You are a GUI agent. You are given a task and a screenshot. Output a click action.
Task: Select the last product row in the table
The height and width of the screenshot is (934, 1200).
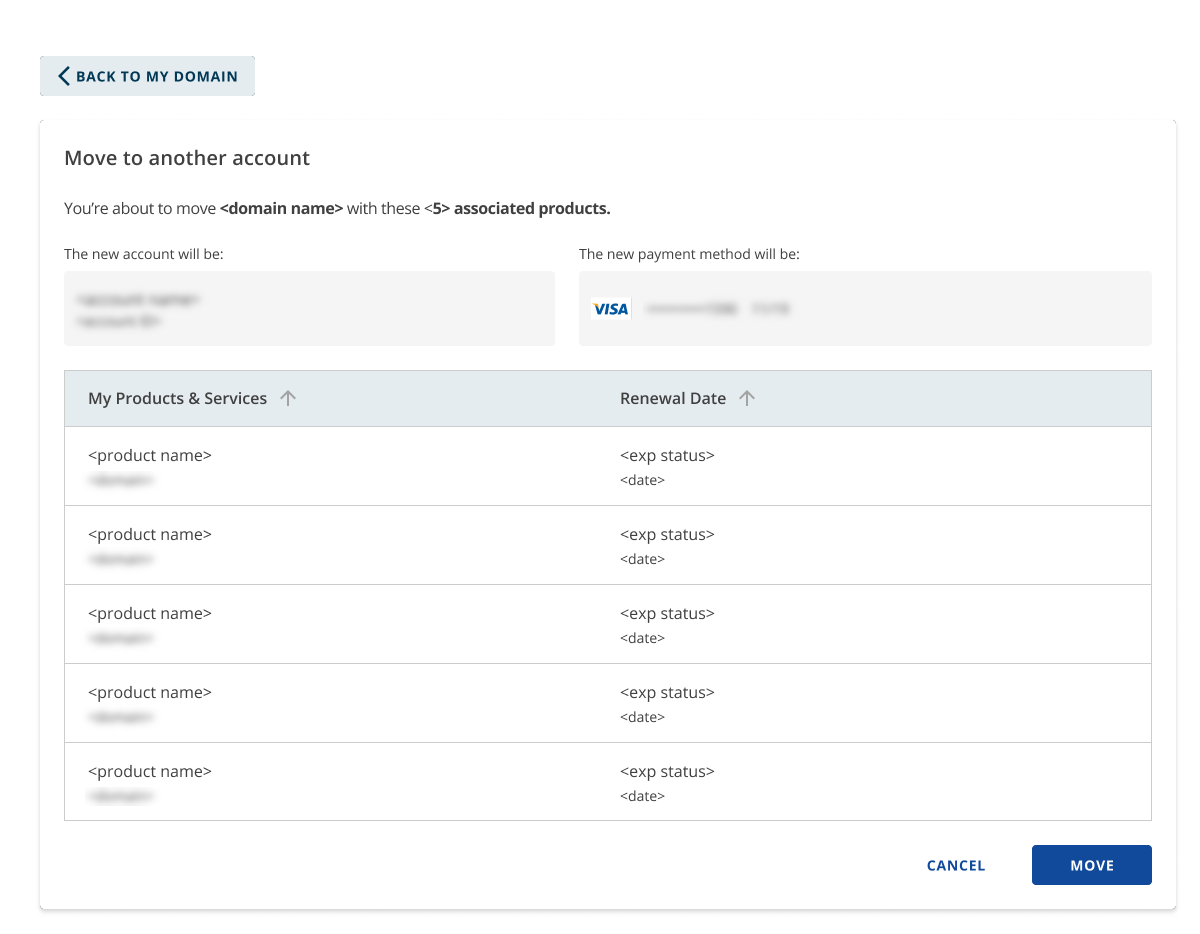(150, 771)
